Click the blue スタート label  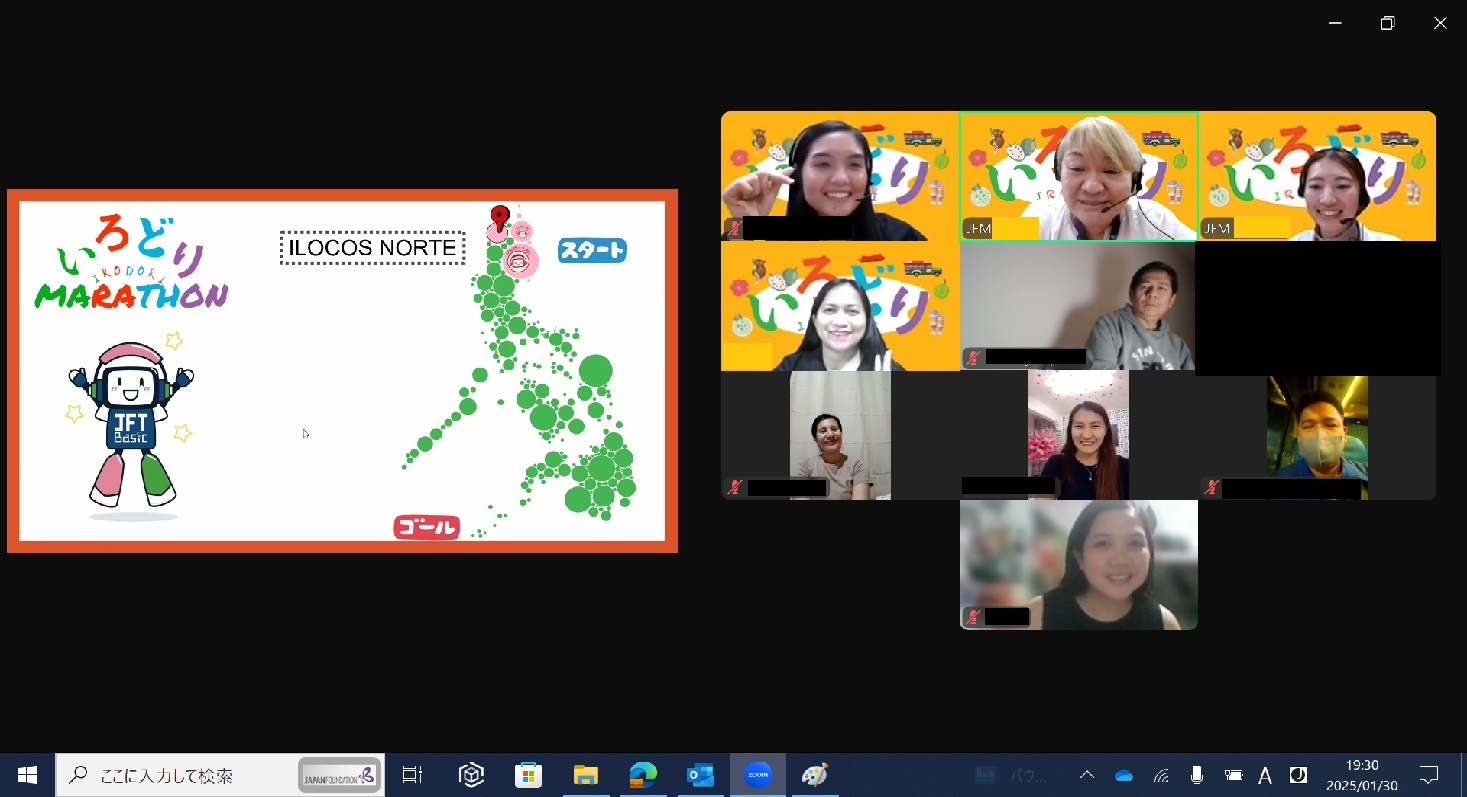(592, 250)
